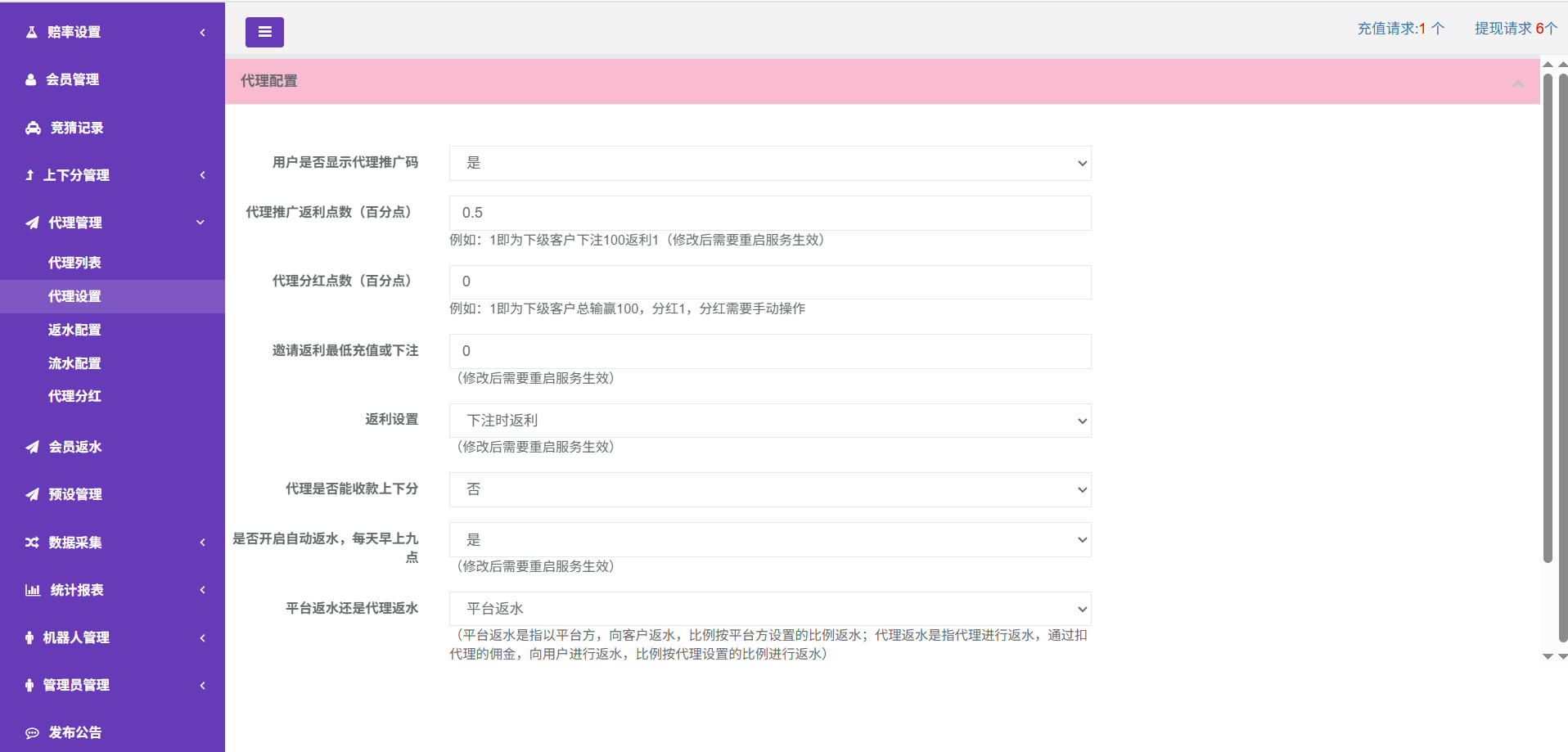
Task: Open the 代理是否能收款上下分 dropdown
Action: (769, 489)
